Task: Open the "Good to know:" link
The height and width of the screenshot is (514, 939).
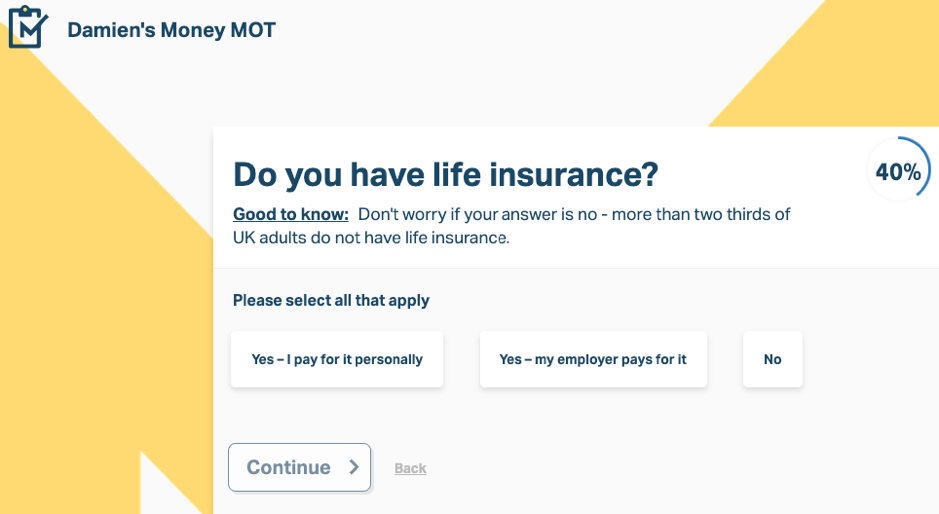Action: point(290,214)
